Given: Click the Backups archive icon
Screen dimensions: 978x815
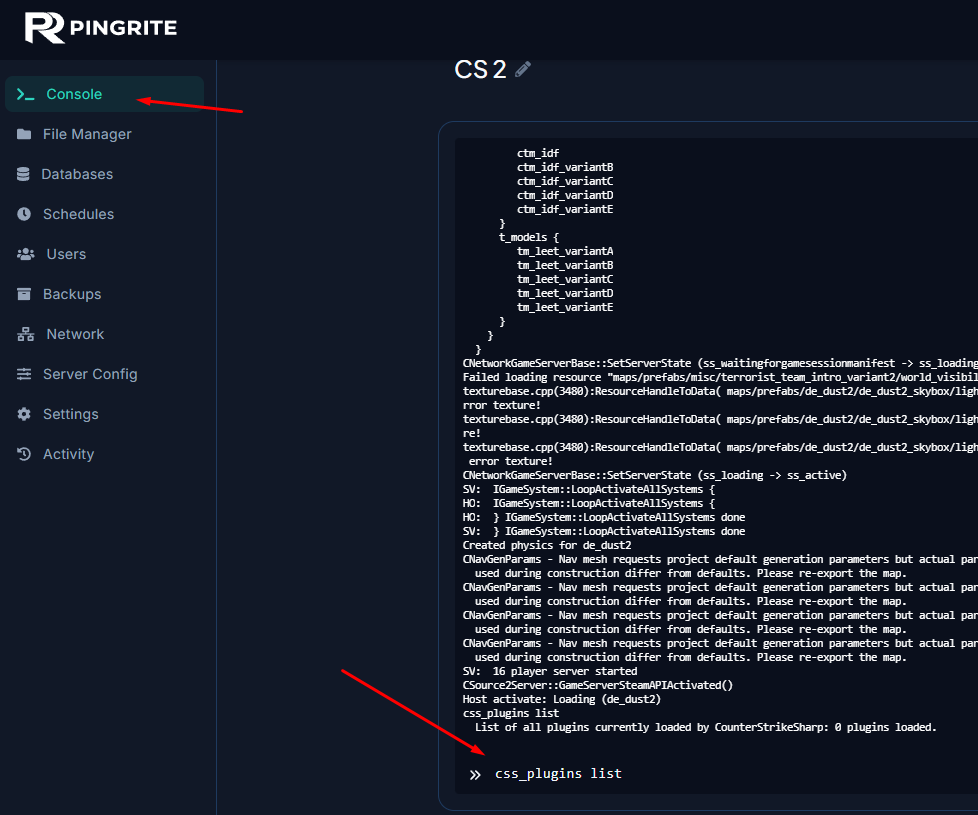Looking at the screenshot, I should point(26,294).
